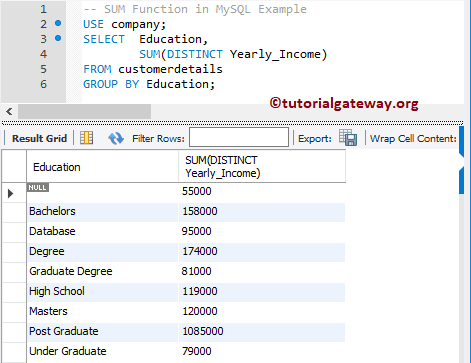The width and height of the screenshot is (471, 363).
Task: Select the row header beside Masters
Action: pyautogui.click(x=14, y=312)
